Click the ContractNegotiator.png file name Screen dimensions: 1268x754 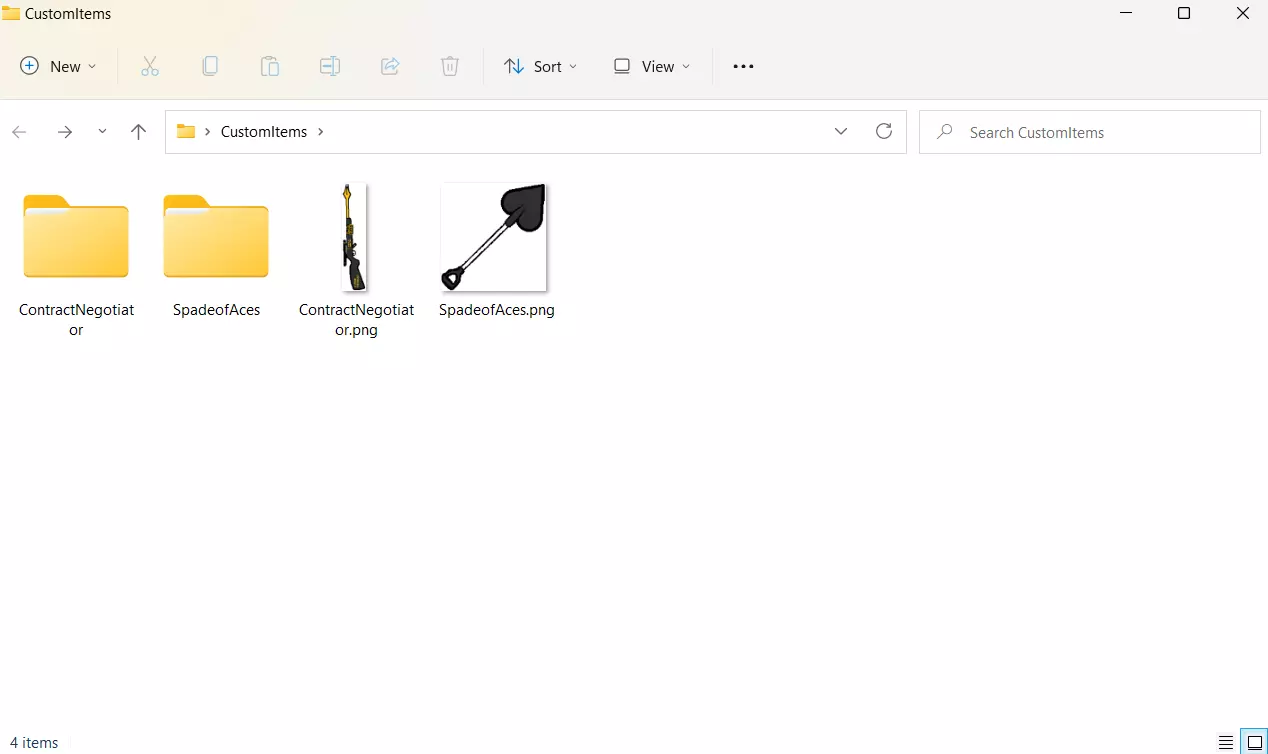356,320
